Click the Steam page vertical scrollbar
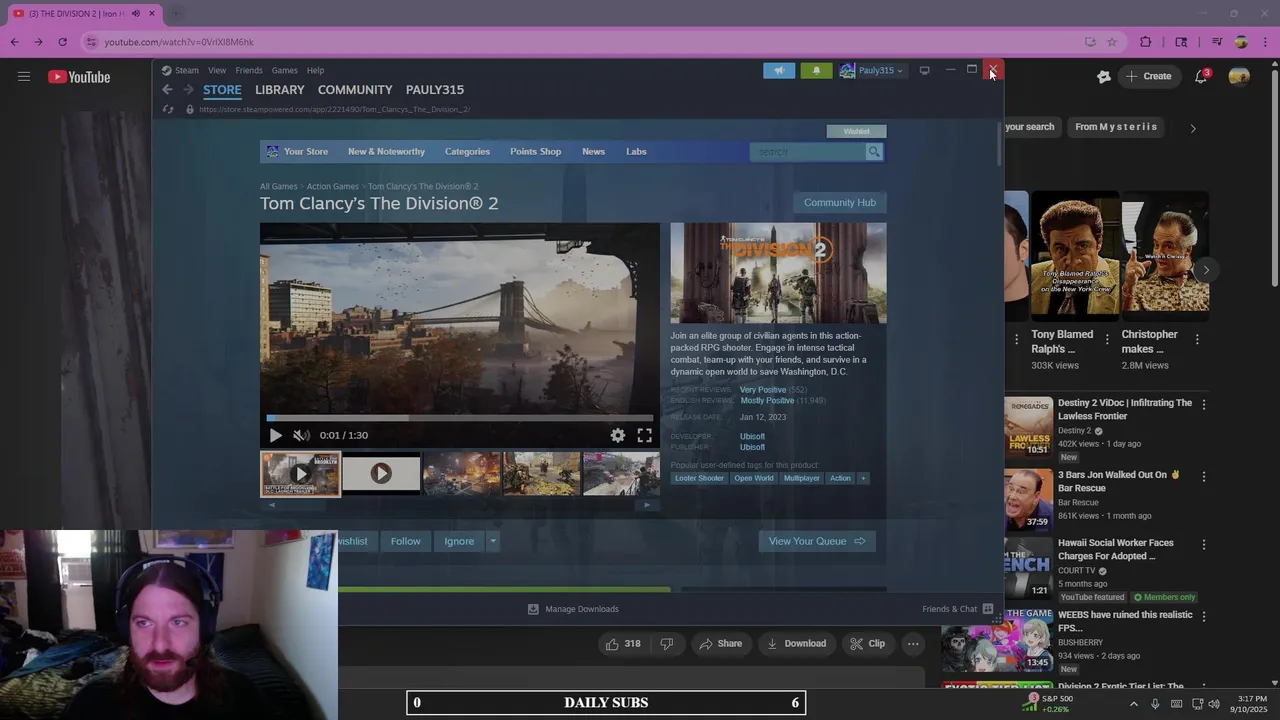The image size is (1280, 720). [999, 143]
